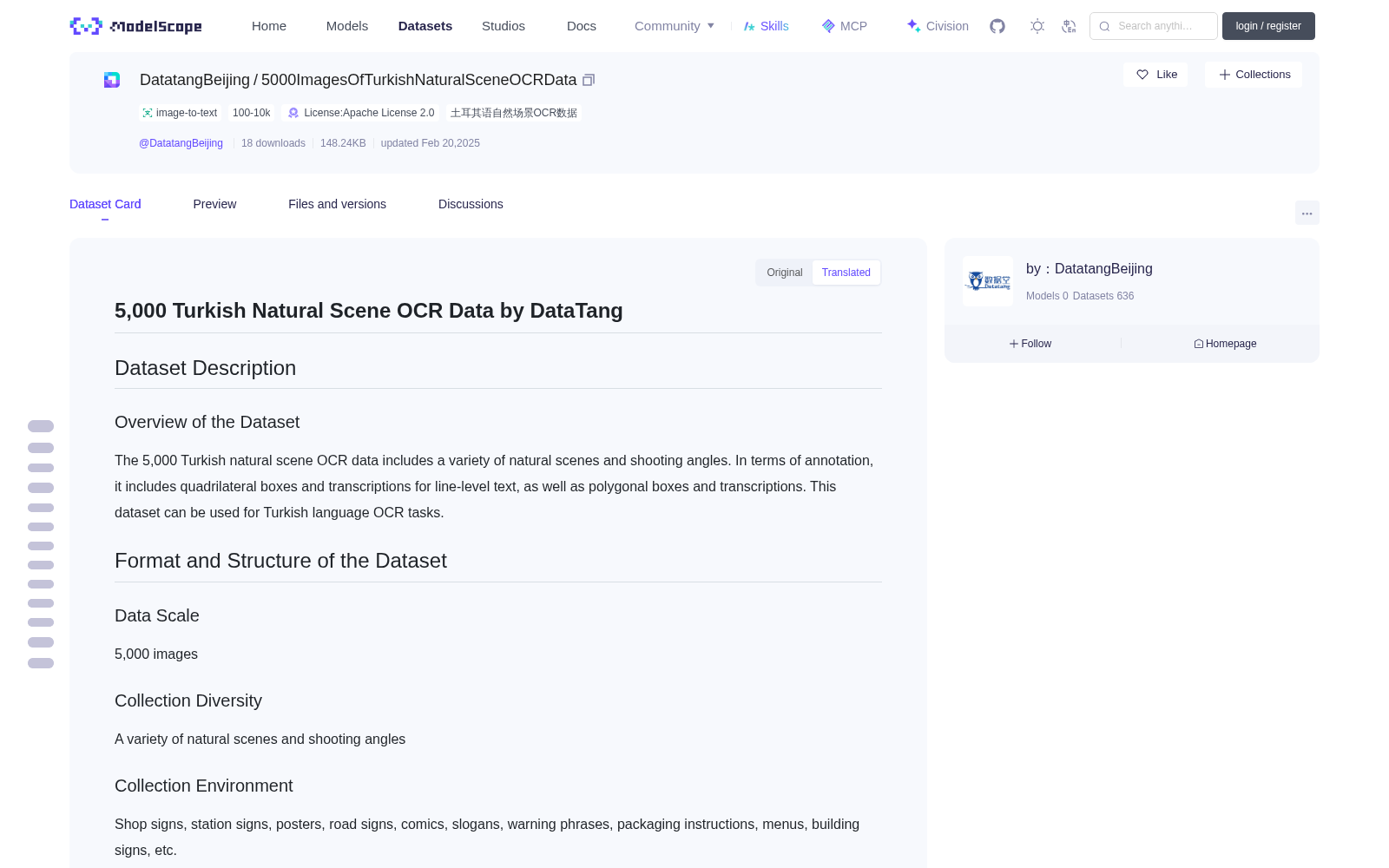The height and width of the screenshot is (868, 1389).
Task: Show the Translated version
Action: [846, 273]
